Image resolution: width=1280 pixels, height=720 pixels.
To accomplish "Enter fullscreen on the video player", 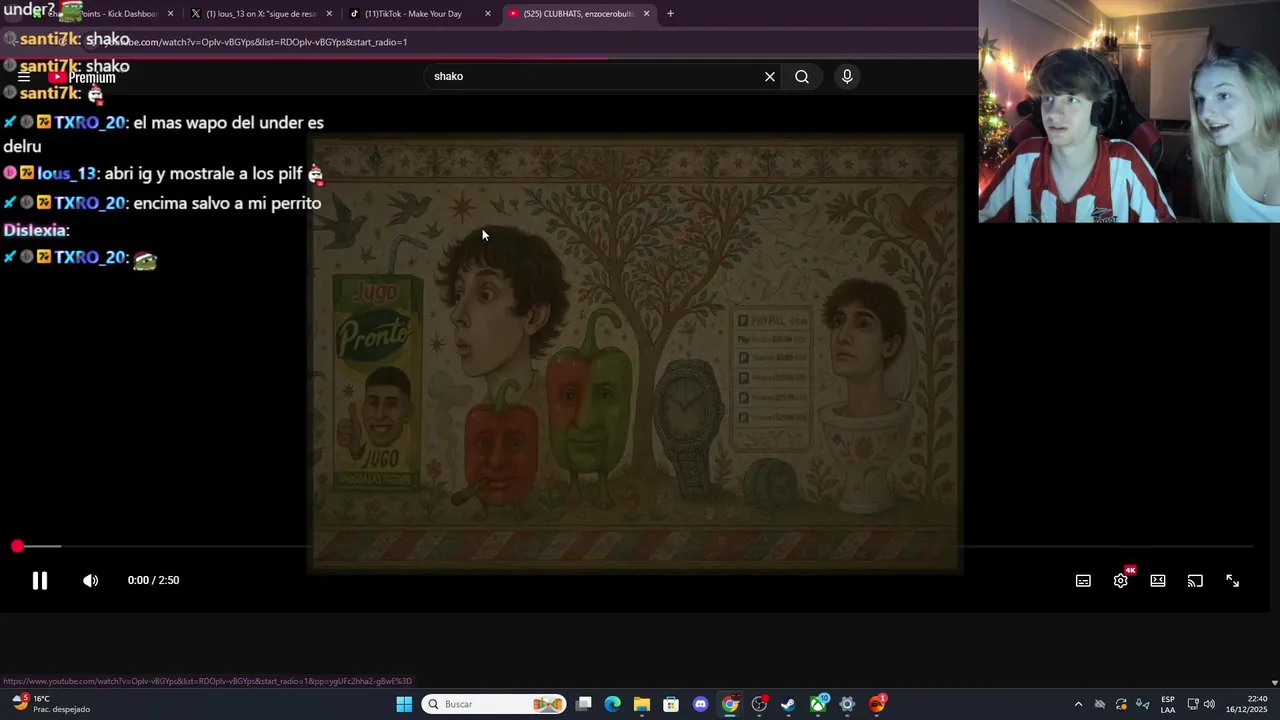I will click(x=1233, y=581).
